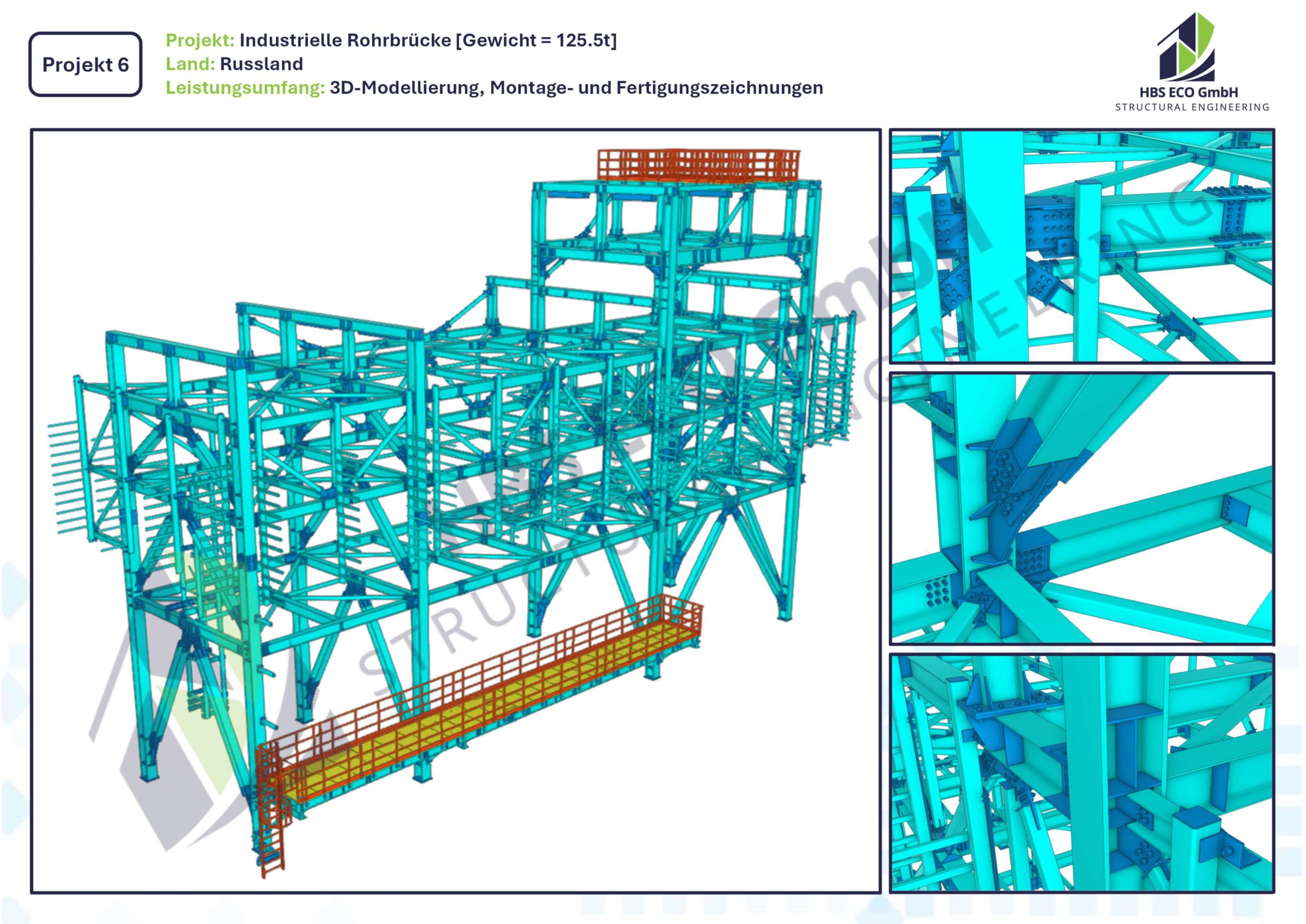Click the green Projekt: label
This screenshot has width=1306, height=924.
pyautogui.click(x=199, y=40)
